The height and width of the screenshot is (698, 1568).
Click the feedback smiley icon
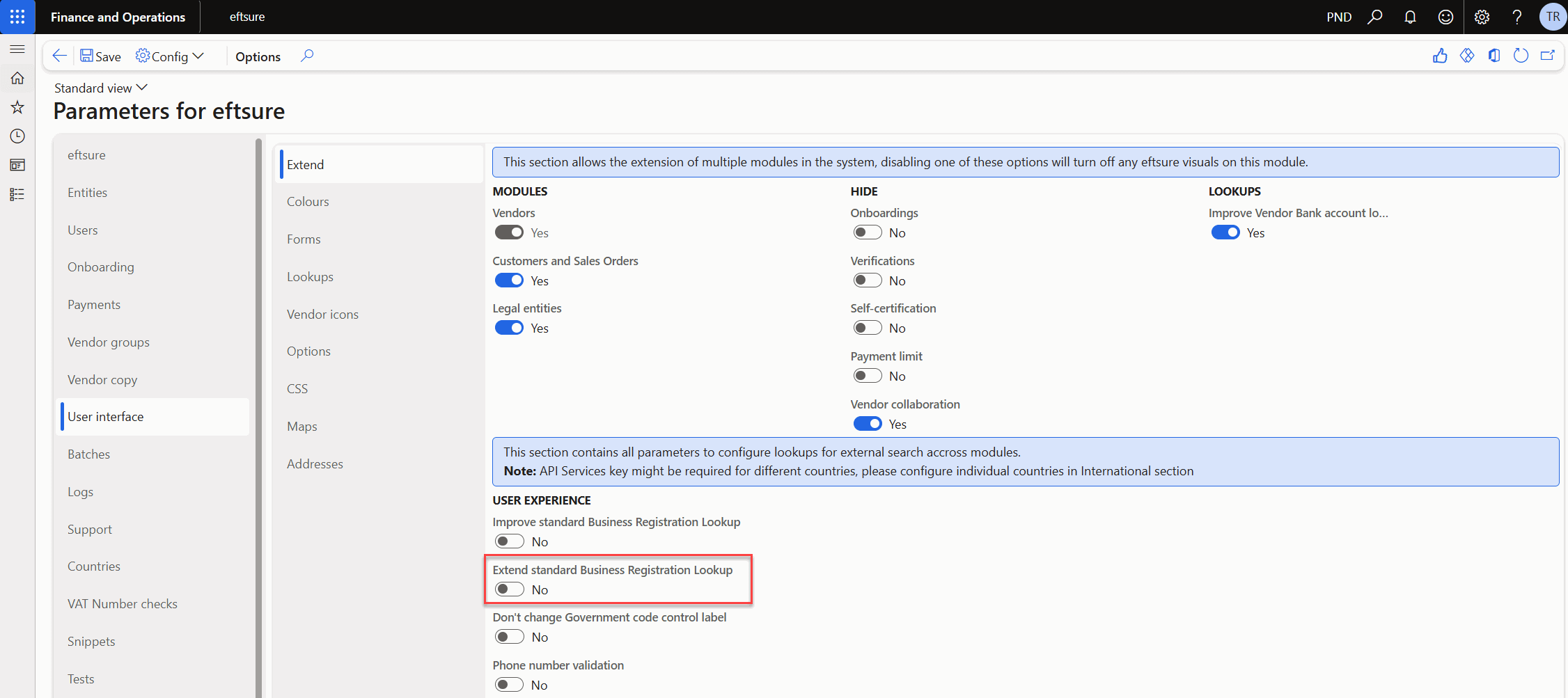click(x=1445, y=17)
